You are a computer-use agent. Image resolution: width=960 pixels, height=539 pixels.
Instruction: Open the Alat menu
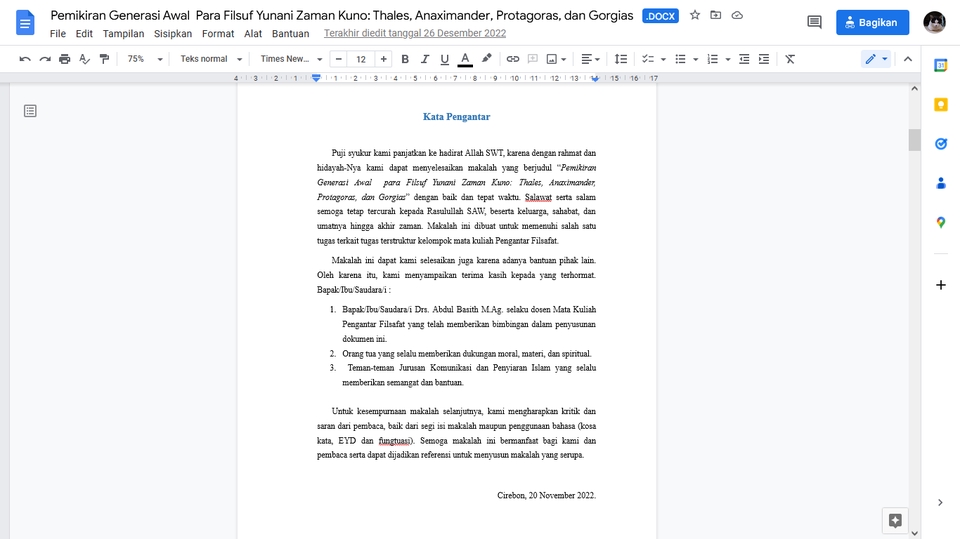pos(253,34)
